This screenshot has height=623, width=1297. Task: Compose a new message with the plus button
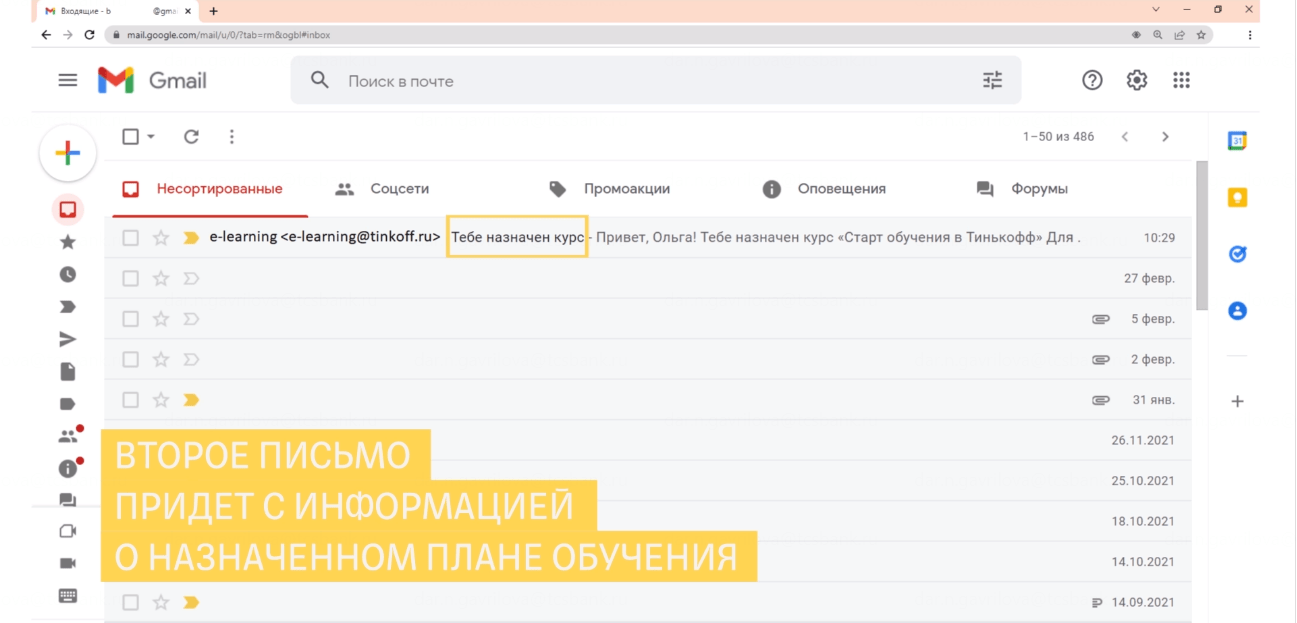(67, 153)
